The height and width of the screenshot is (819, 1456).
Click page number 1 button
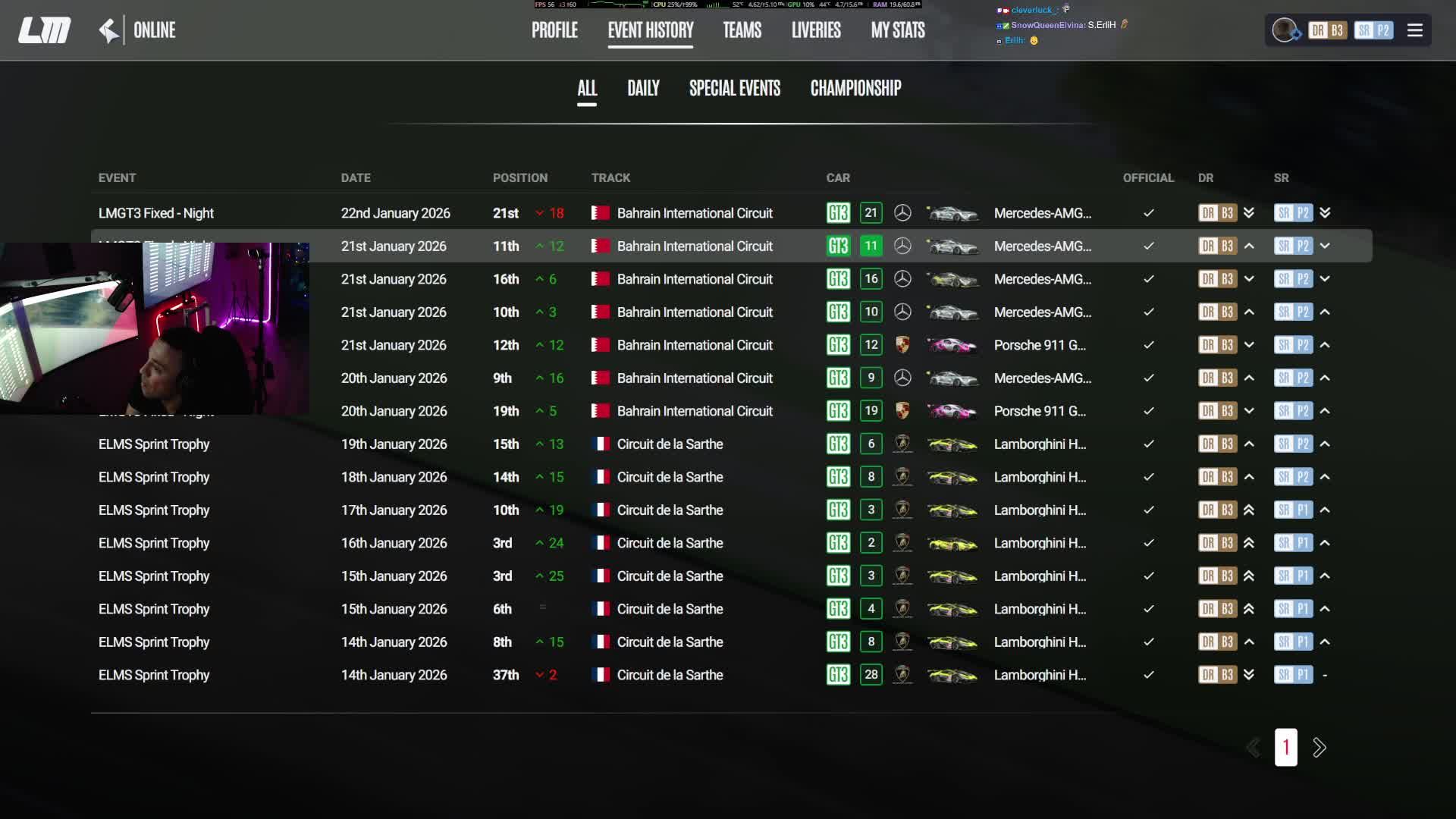tap(1285, 748)
